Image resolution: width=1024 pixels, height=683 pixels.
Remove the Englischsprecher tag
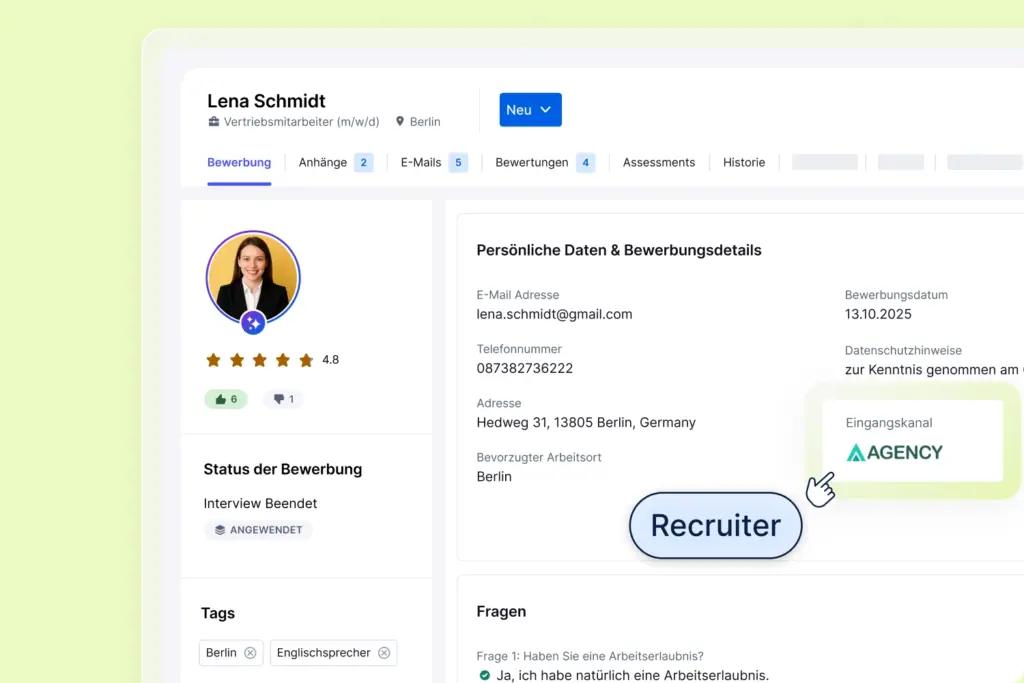383,652
